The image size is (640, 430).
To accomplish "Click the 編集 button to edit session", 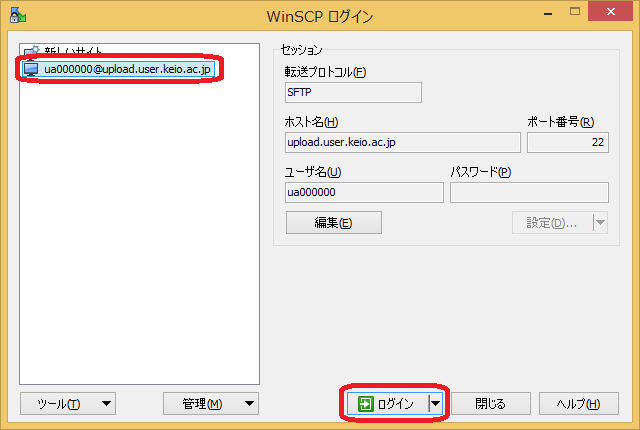I will (333, 222).
